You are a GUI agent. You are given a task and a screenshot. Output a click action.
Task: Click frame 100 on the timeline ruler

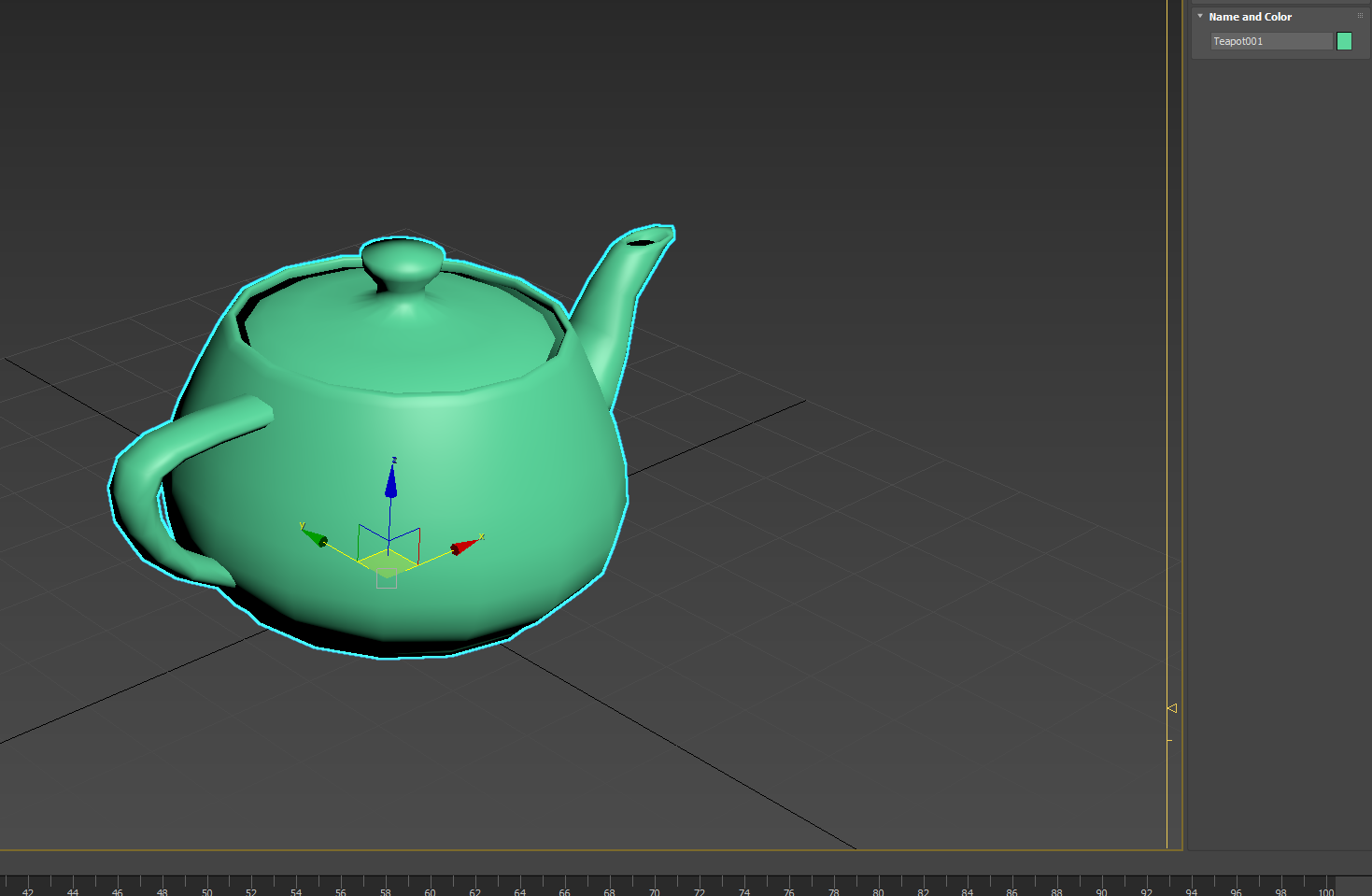click(x=1326, y=892)
